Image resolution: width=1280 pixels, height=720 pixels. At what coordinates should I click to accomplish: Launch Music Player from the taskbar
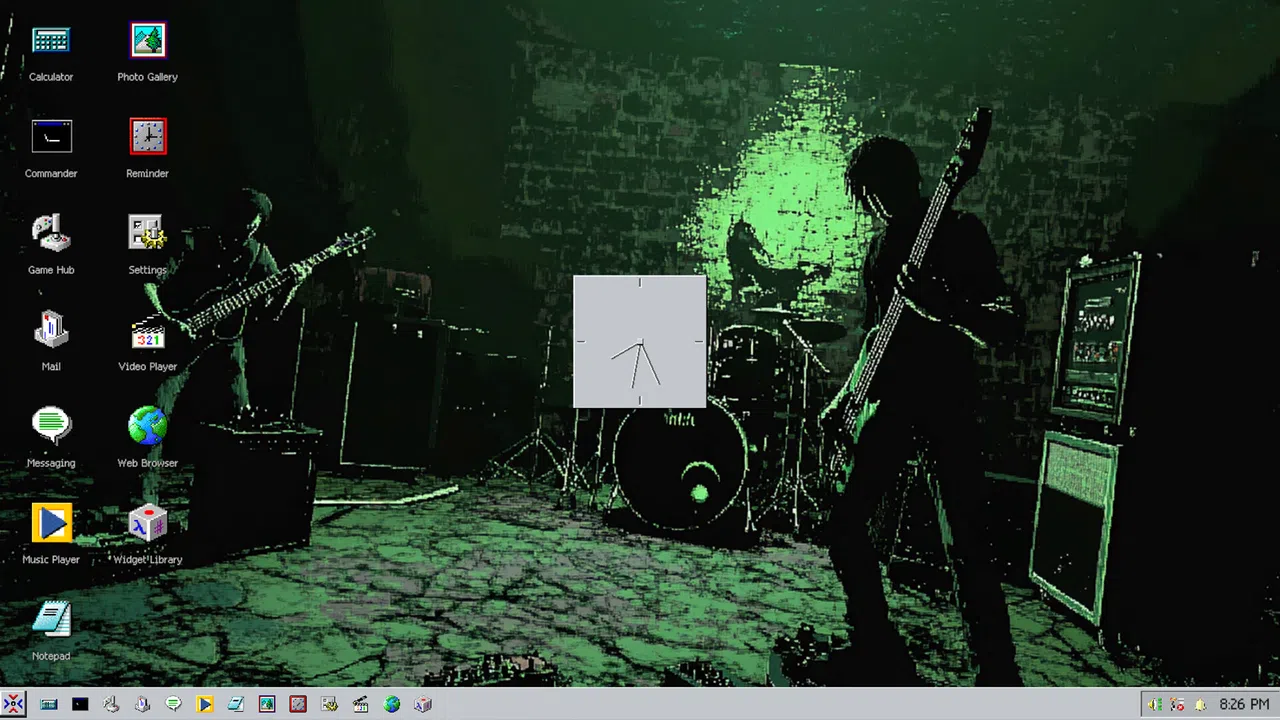(204, 704)
